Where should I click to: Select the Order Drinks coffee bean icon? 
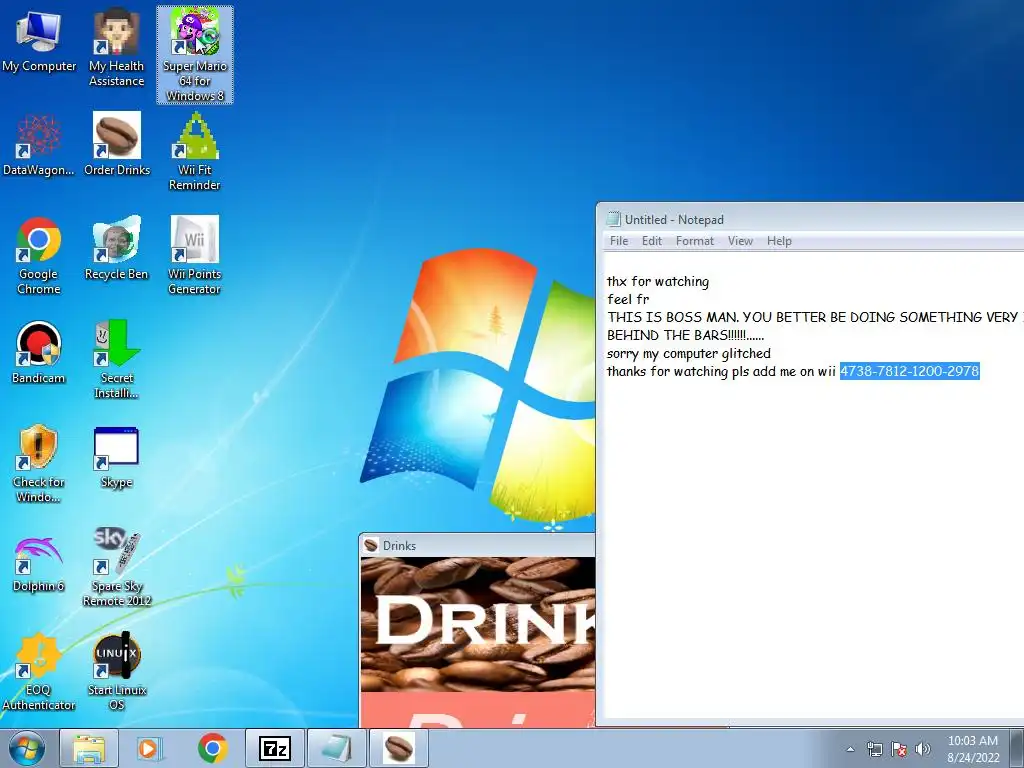pos(117,145)
